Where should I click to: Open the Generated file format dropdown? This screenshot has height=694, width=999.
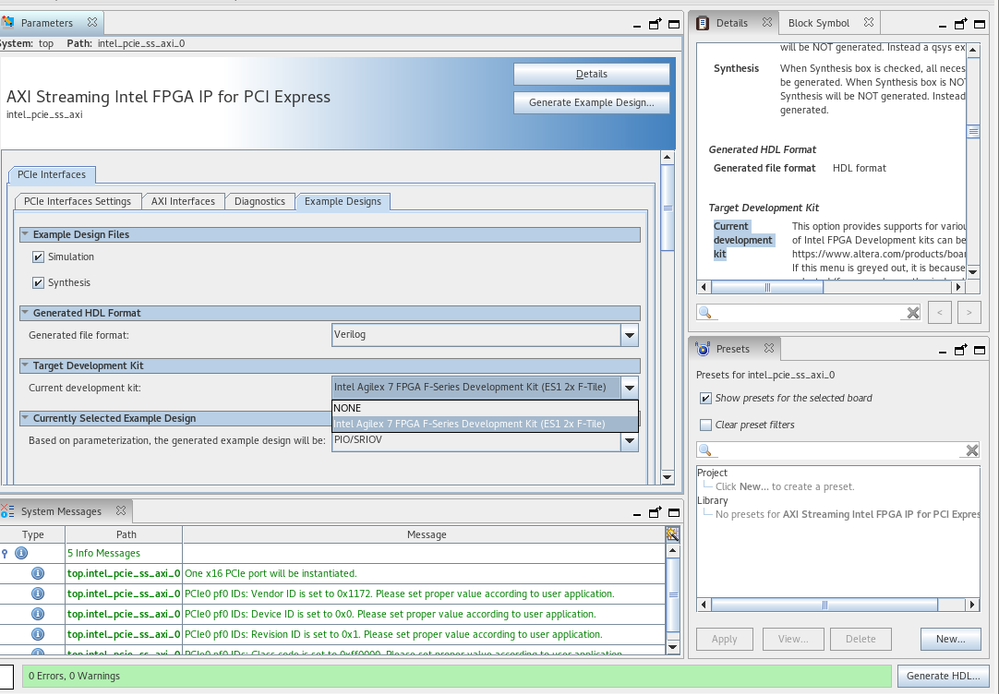pyautogui.click(x=629, y=335)
